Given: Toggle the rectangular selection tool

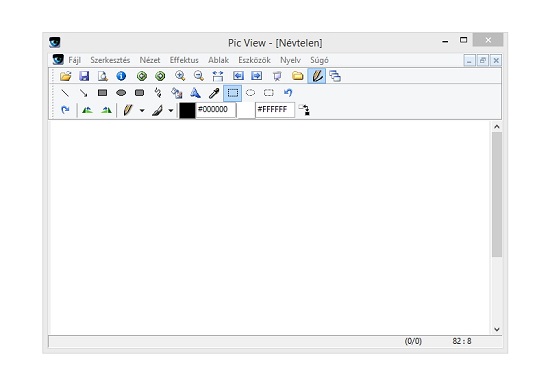Looking at the screenshot, I should [233, 93].
